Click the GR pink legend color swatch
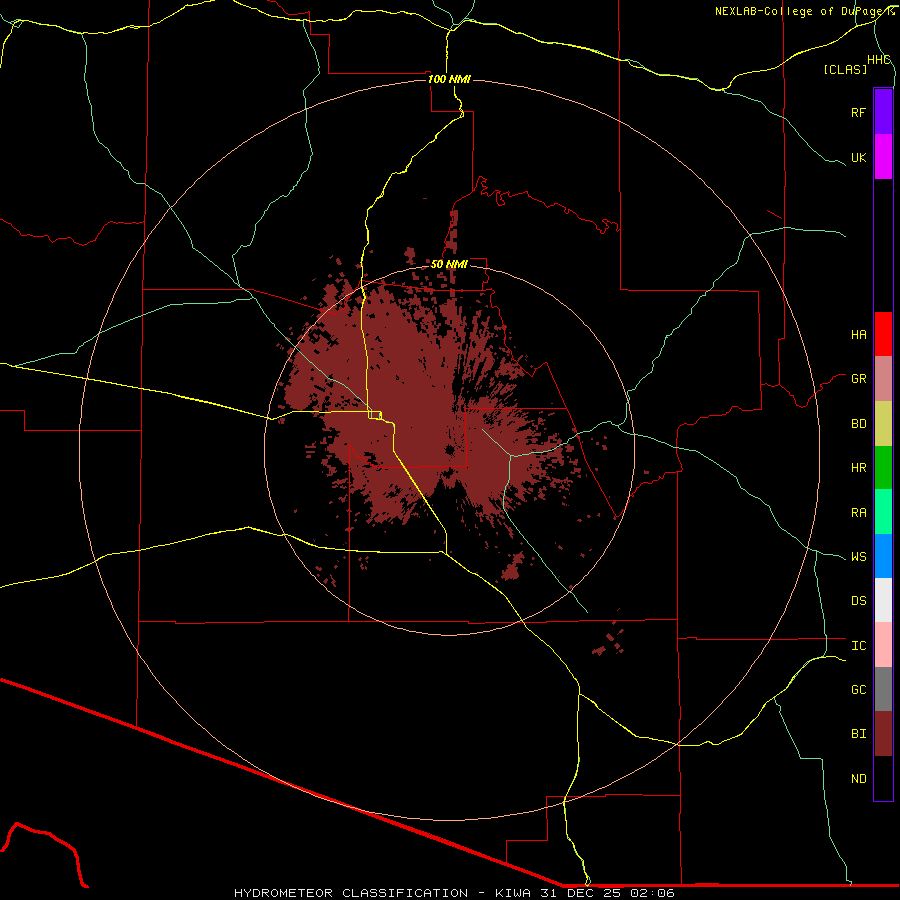Viewport: 900px width, 900px height. [x=883, y=379]
